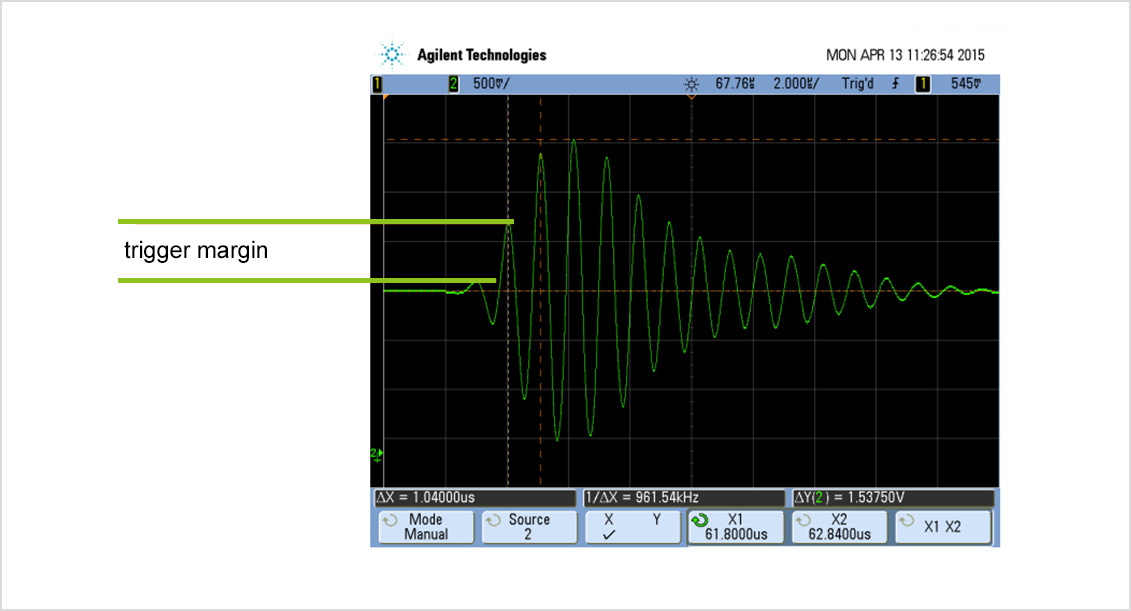Click the trigger source 1 badge
The image size is (1131, 611).
click(x=922, y=84)
